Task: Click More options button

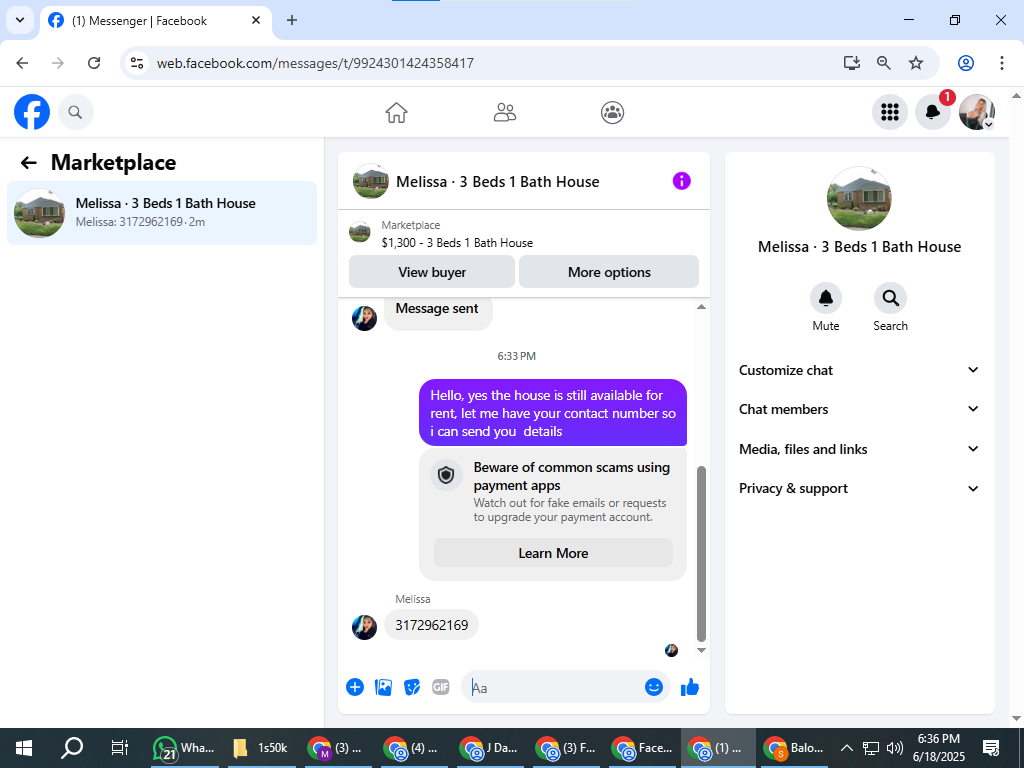Action: tap(609, 272)
